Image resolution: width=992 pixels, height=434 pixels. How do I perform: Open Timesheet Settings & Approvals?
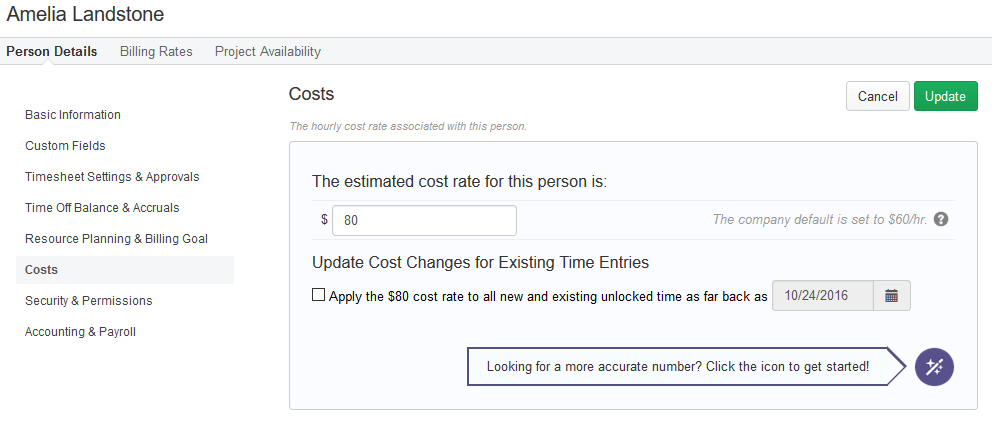pyautogui.click(x=112, y=177)
